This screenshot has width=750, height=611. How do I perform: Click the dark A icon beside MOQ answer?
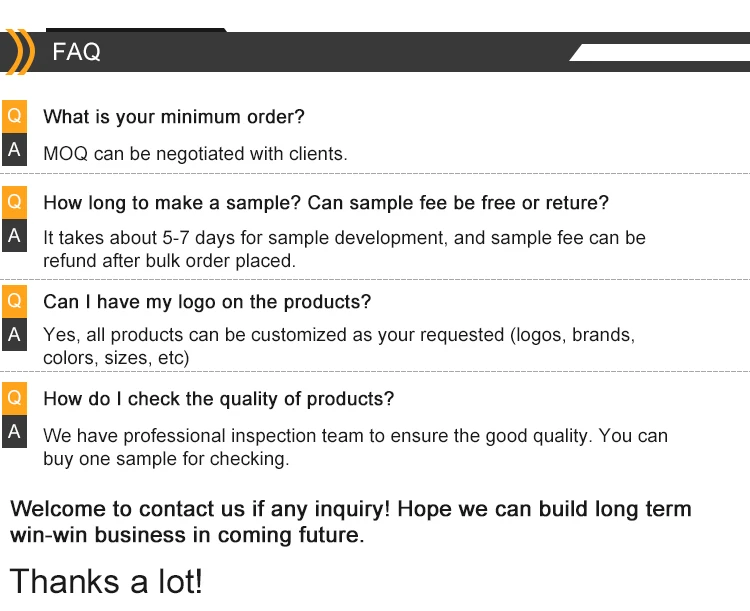pos(14,151)
